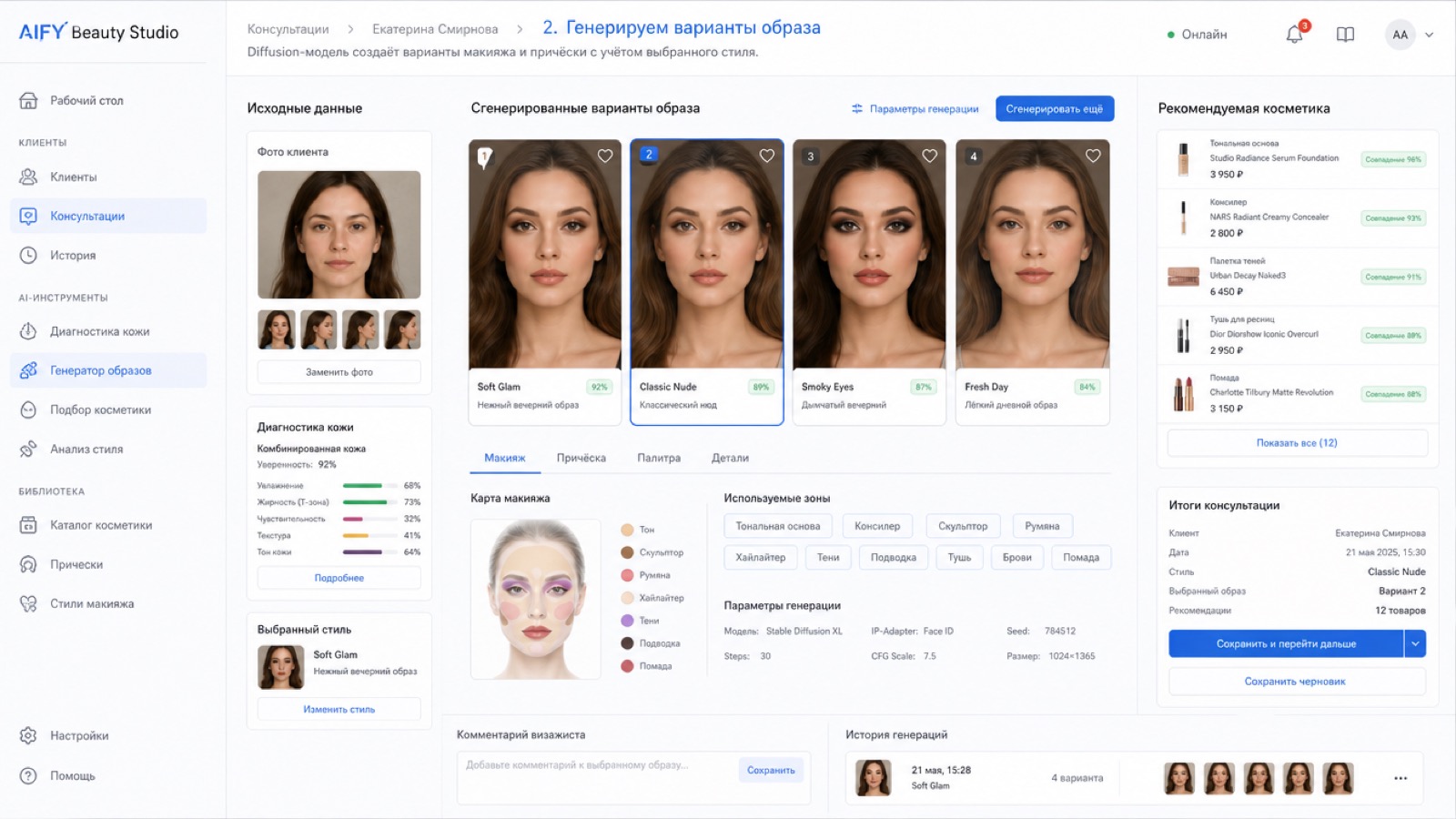Screen dimensions: 1456x819
Task: Open the AA user account menu chevron
Action: pyautogui.click(x=1429, y=35)
